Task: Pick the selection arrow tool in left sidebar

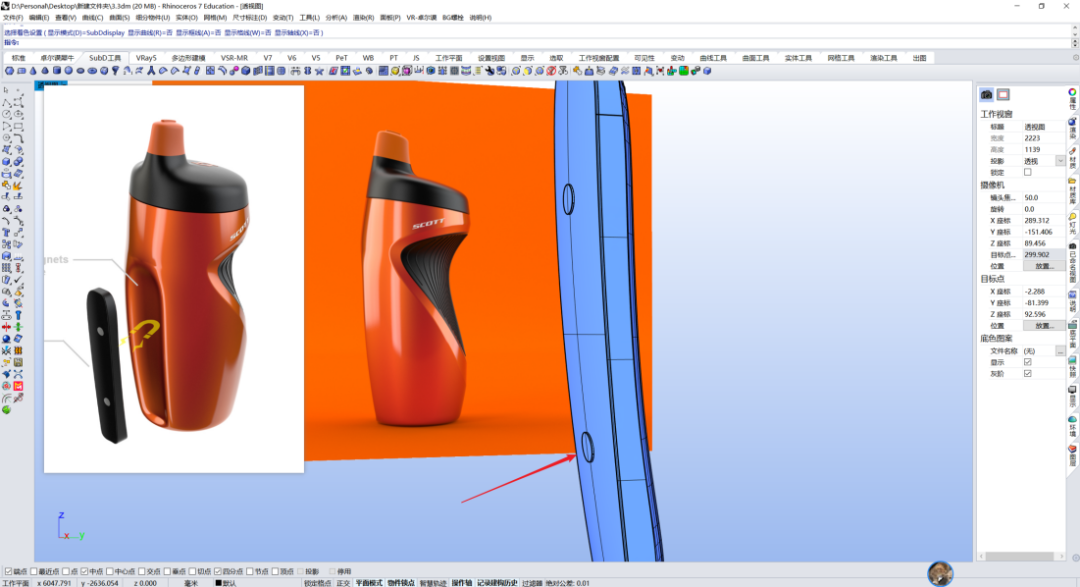Action: 6,90
